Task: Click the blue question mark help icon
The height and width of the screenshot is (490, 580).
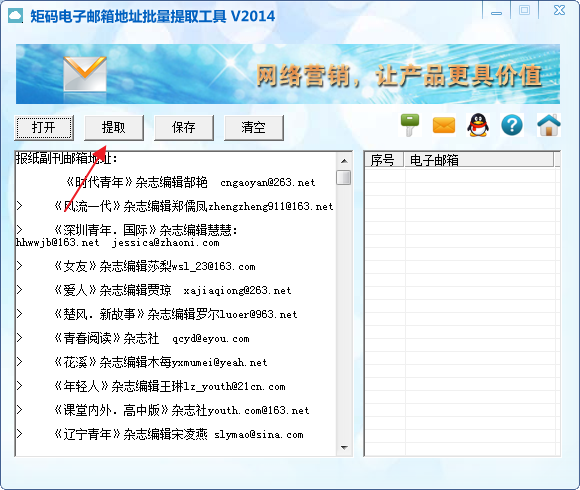Action: click(x=512, y=125)
